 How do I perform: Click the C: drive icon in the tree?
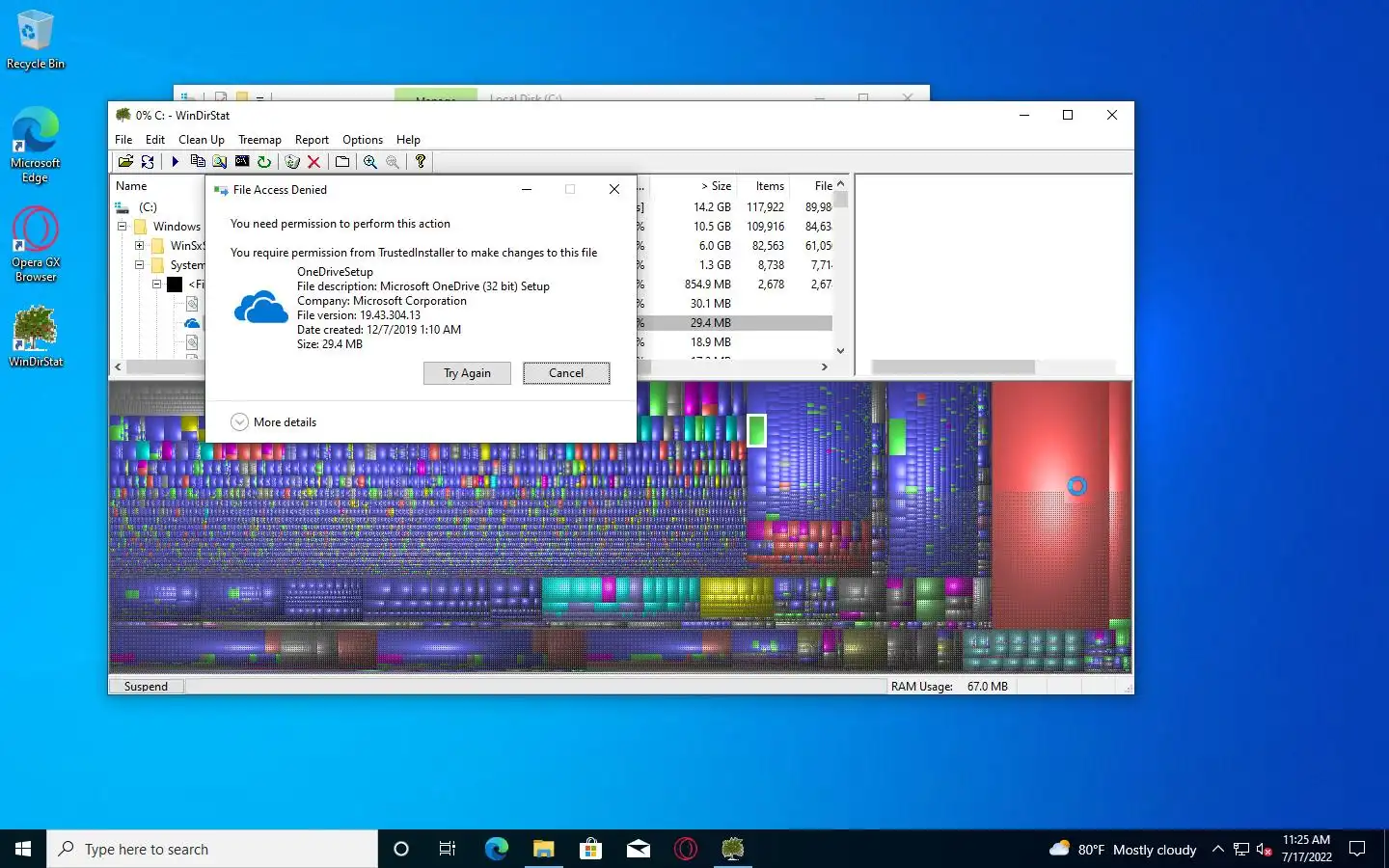[123, 207]
